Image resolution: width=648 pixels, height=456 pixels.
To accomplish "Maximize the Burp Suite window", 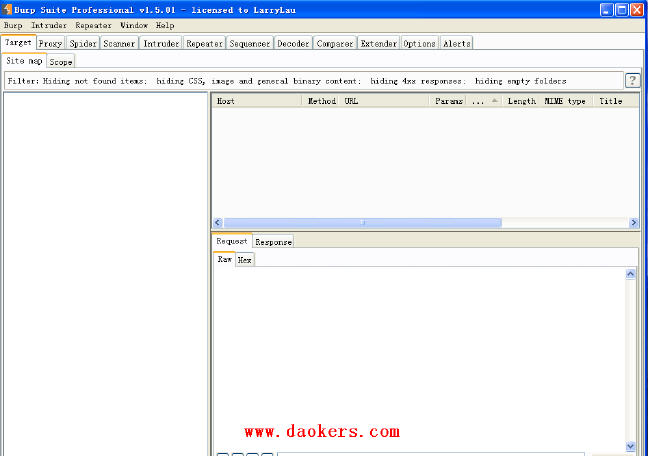I will pos(622,10).
